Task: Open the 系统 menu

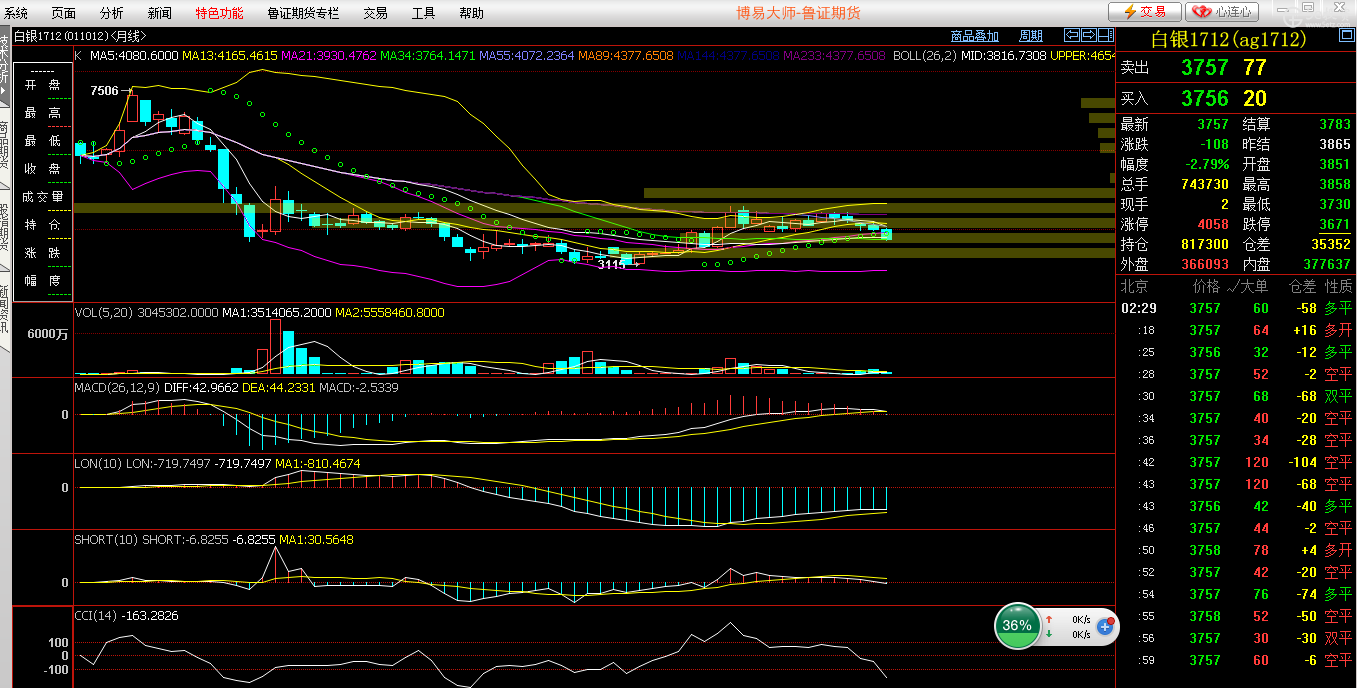Action: [x=16, y=13]
